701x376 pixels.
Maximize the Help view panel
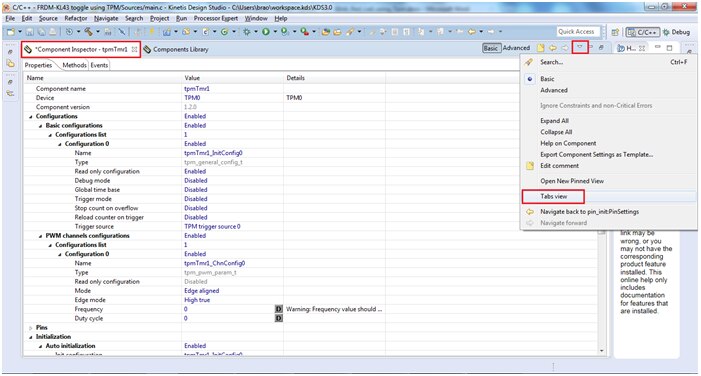(669, 48)
